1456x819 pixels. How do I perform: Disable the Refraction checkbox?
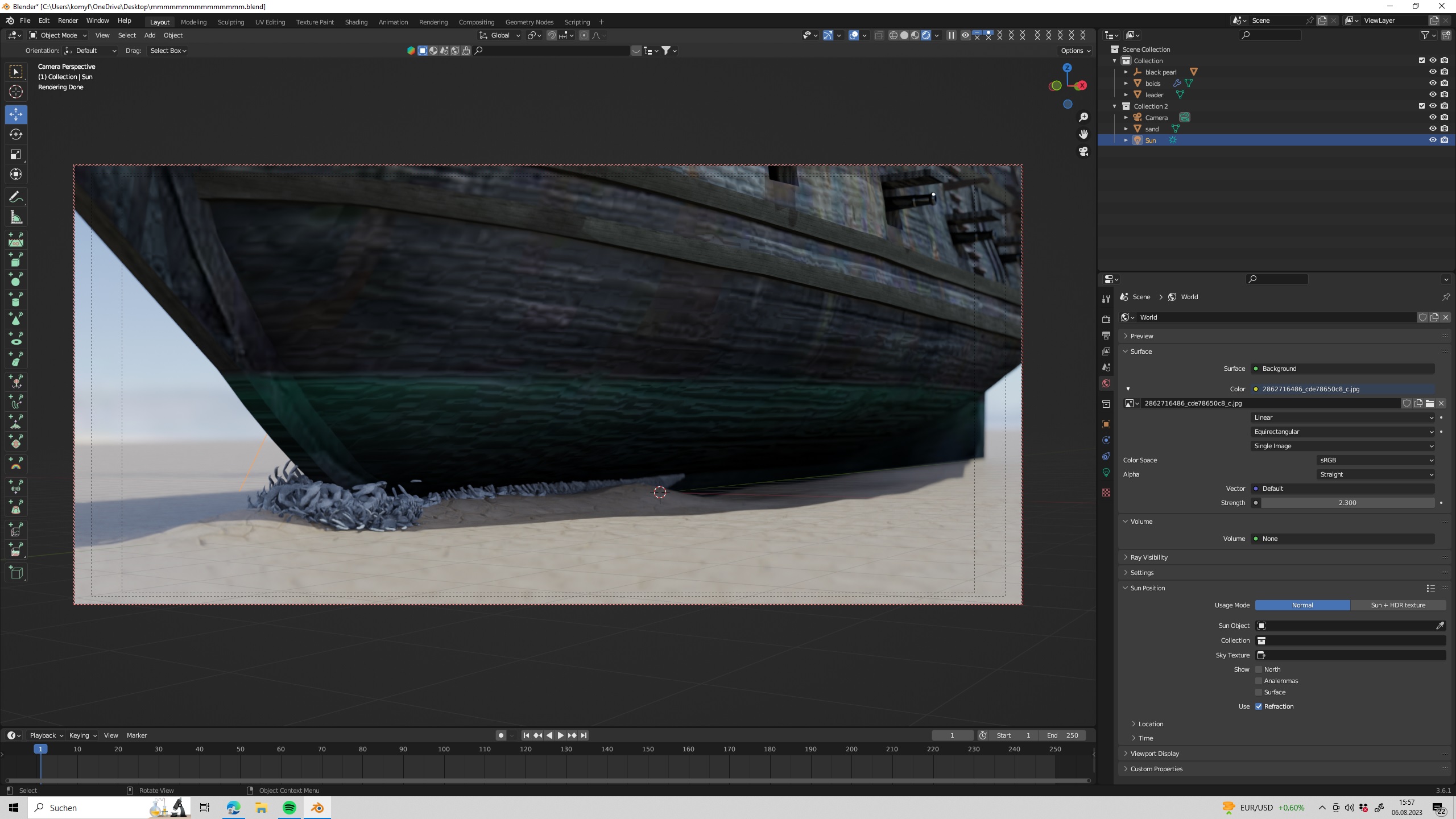pyautogui.click(x=1259, y=706)
